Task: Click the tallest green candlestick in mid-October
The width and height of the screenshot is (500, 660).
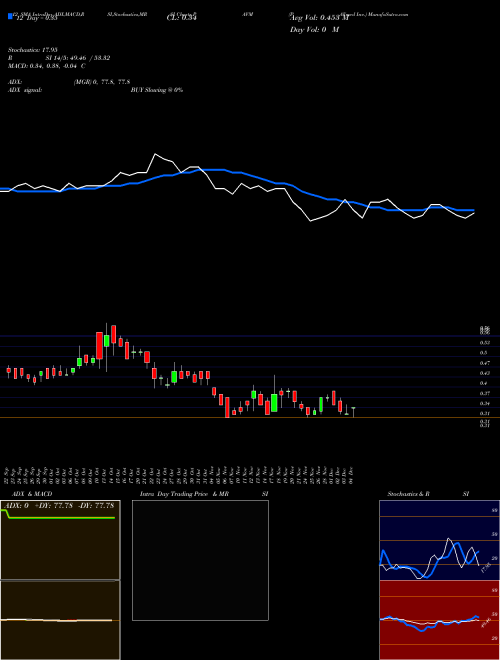Action: (x=107, y=341)
